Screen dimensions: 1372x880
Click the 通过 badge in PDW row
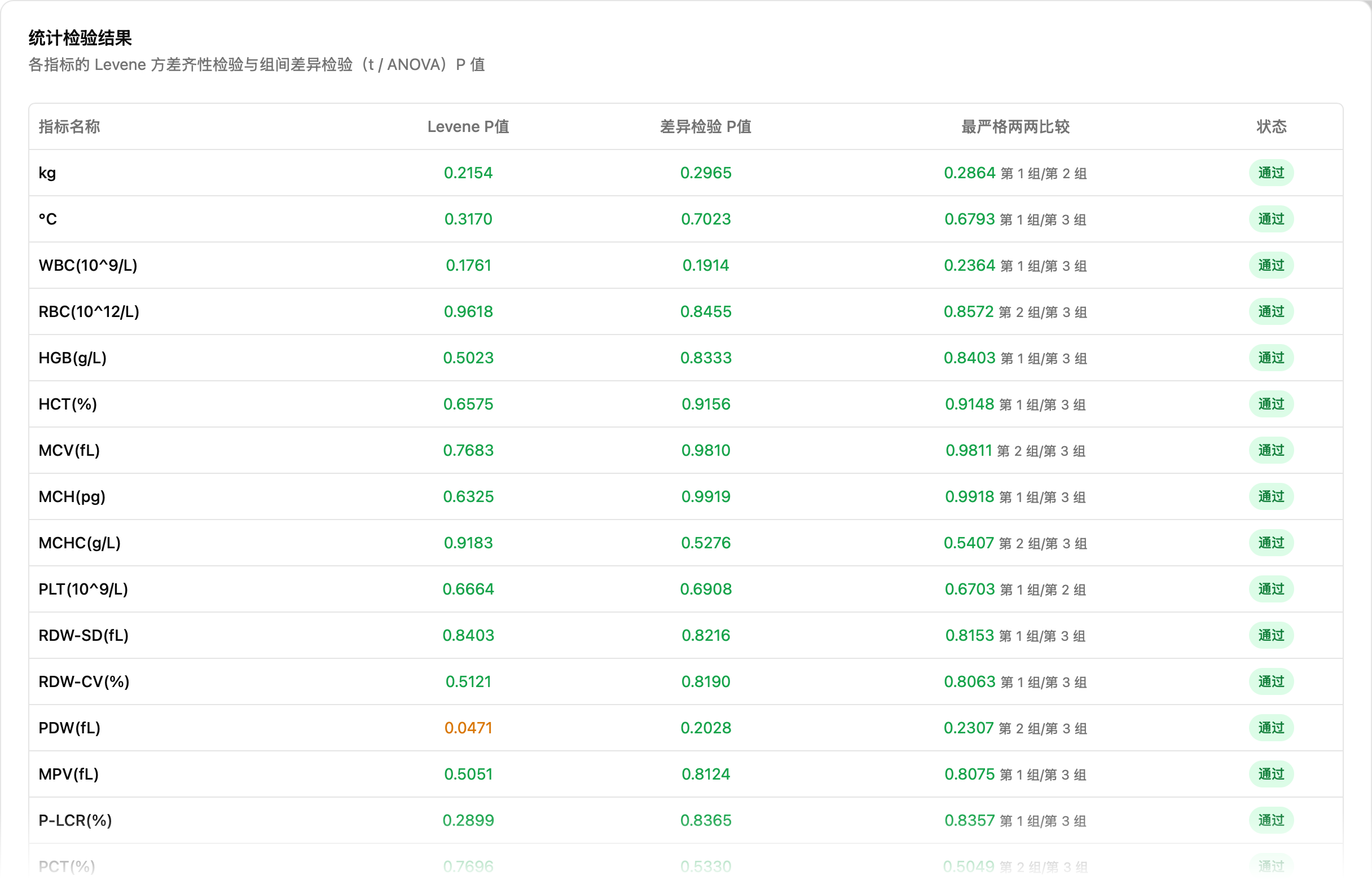coord(1272,728)
